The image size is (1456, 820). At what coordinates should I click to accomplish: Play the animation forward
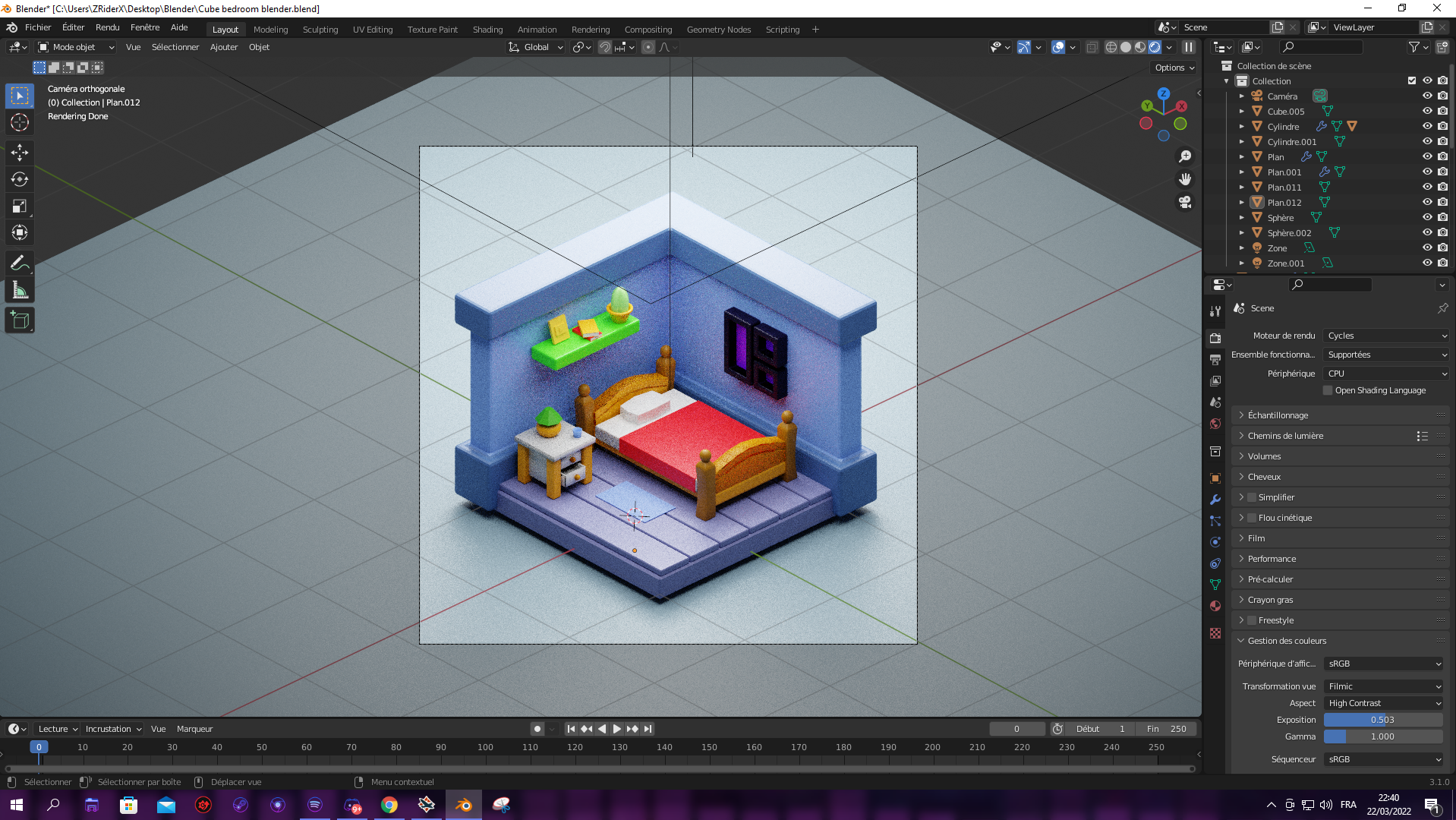point(616,729)
